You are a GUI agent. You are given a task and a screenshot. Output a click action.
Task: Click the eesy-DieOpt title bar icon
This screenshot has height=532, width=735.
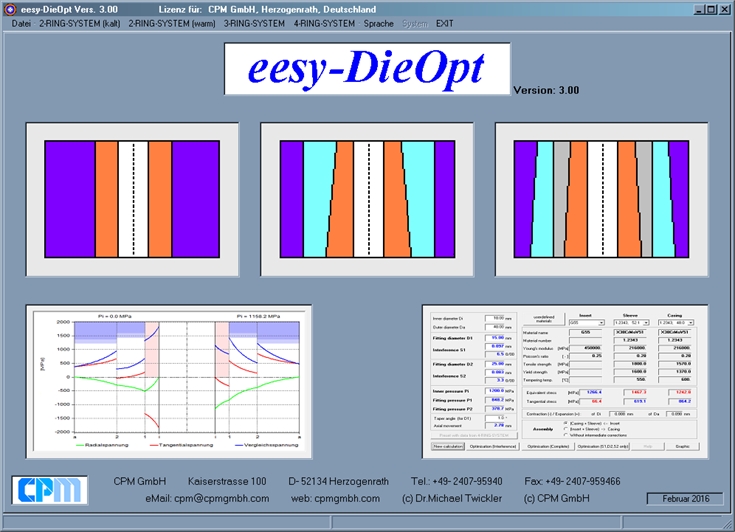point(10,9)
